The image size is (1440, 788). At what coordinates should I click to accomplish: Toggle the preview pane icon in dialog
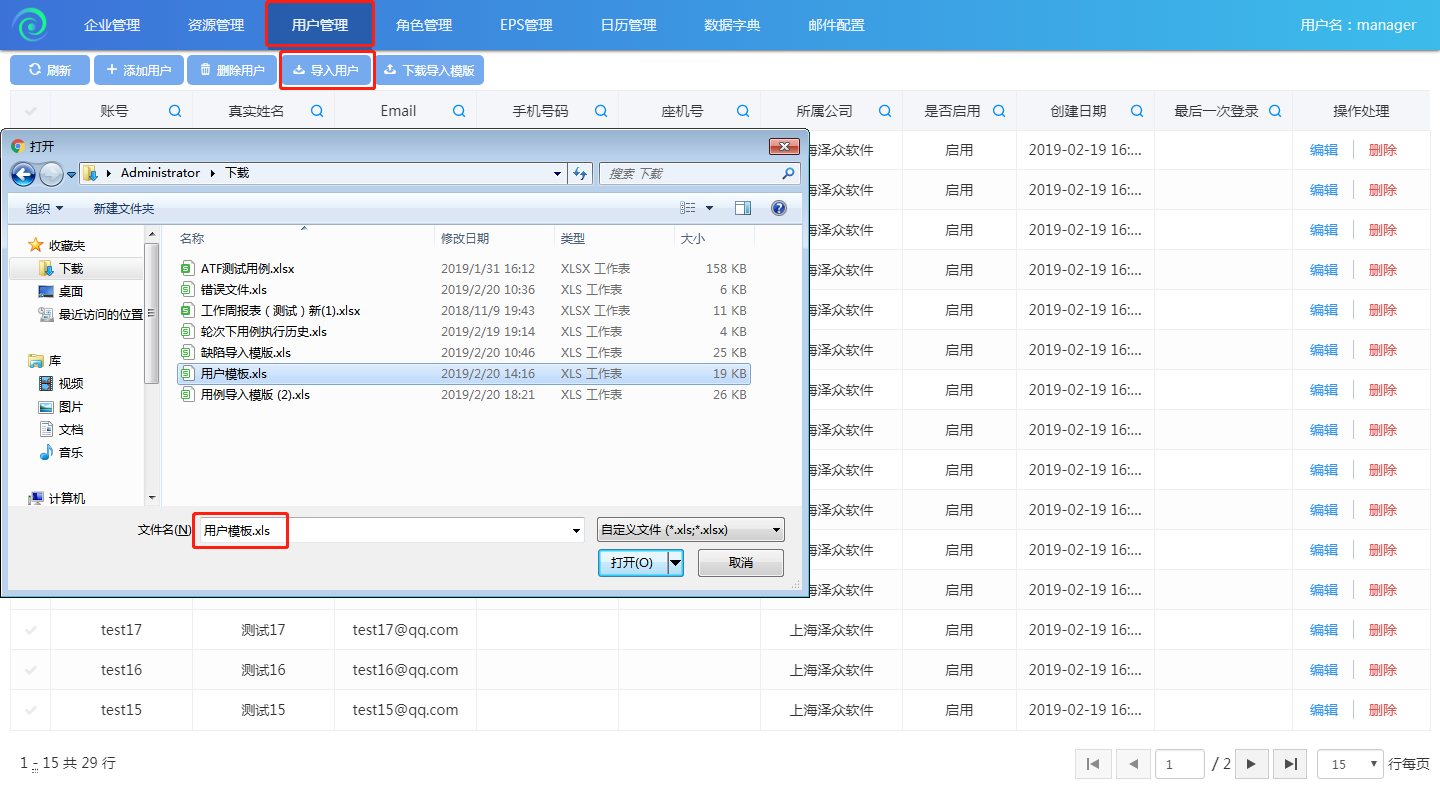point(742,208)
